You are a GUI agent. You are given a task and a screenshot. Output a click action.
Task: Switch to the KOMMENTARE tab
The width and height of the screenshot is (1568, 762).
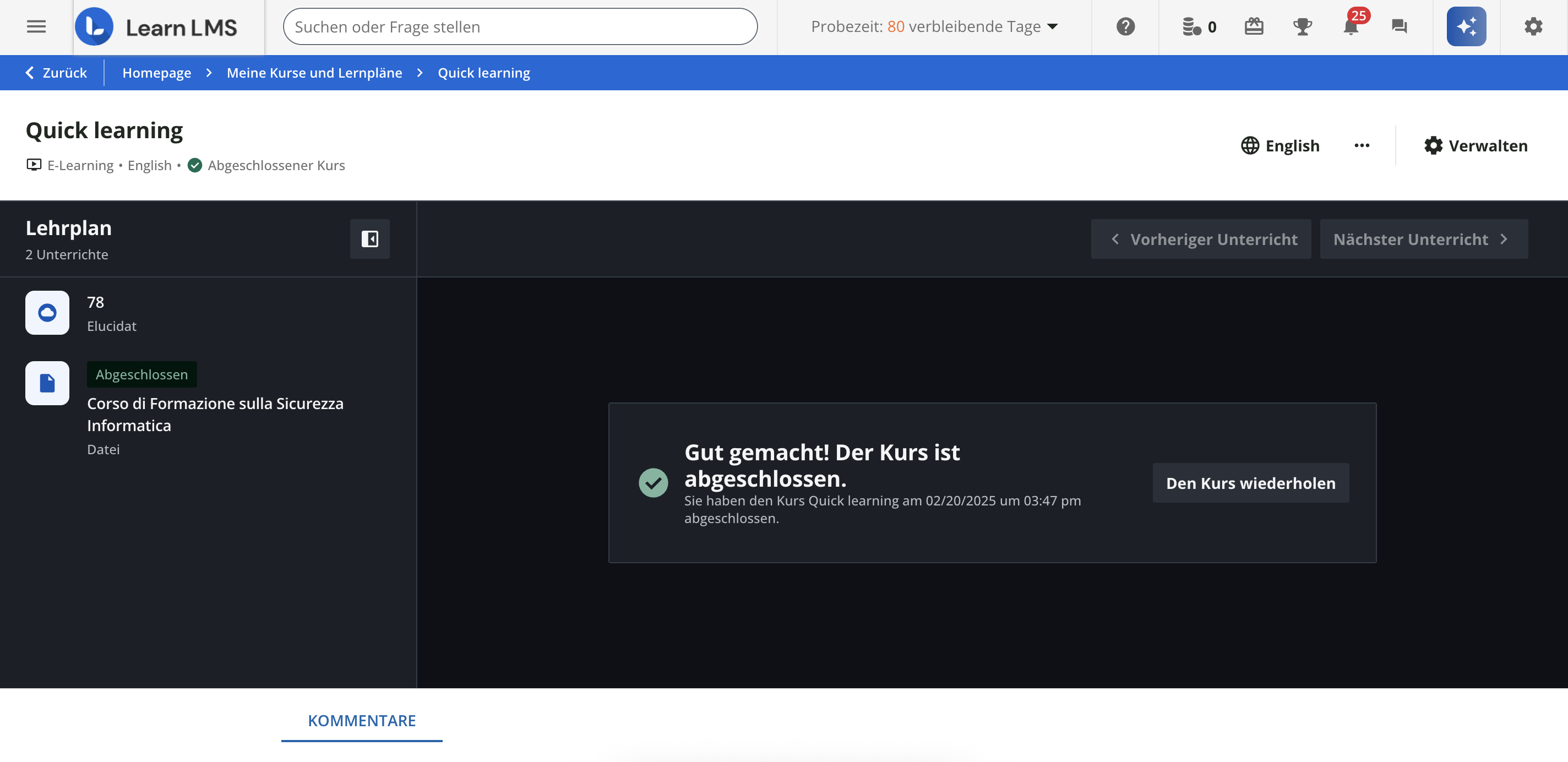pos(362,721)
